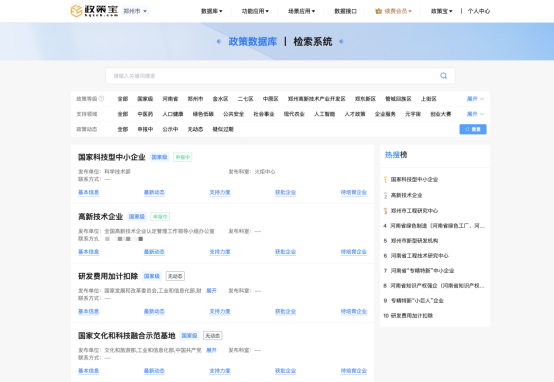Image resolution: width=554 pixels, height=382 pixels.
Task: Filter by 管城回族区
Action: (x=398, y=99)
